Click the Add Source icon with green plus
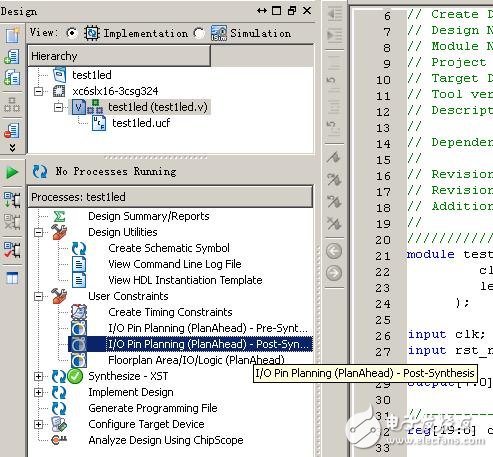Image resolution: width=493 pixels, height=457 pixels. pyautogui.click(x=12, y=57)
